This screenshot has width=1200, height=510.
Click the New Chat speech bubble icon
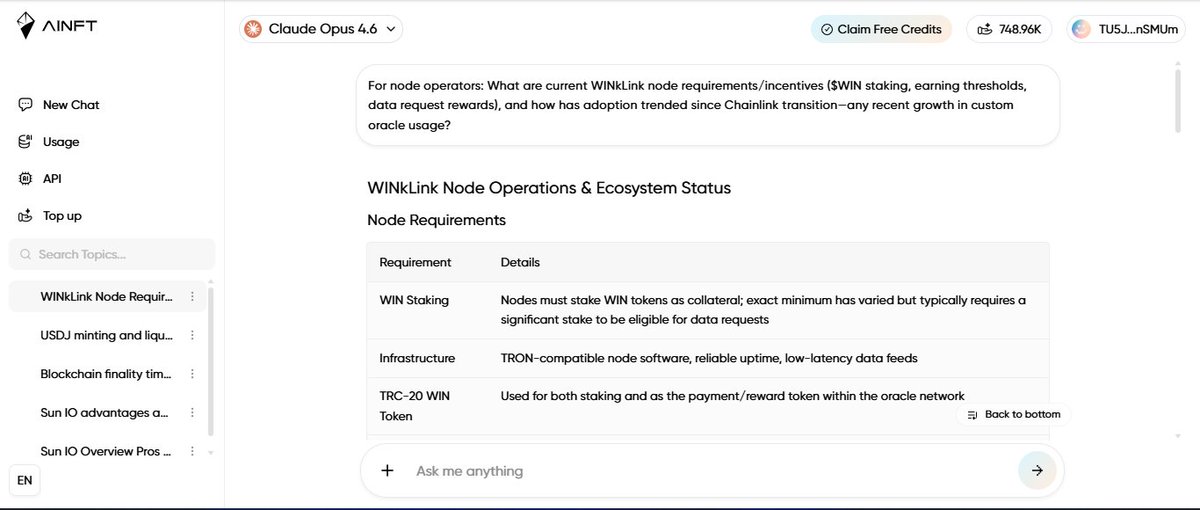point(25,105)
